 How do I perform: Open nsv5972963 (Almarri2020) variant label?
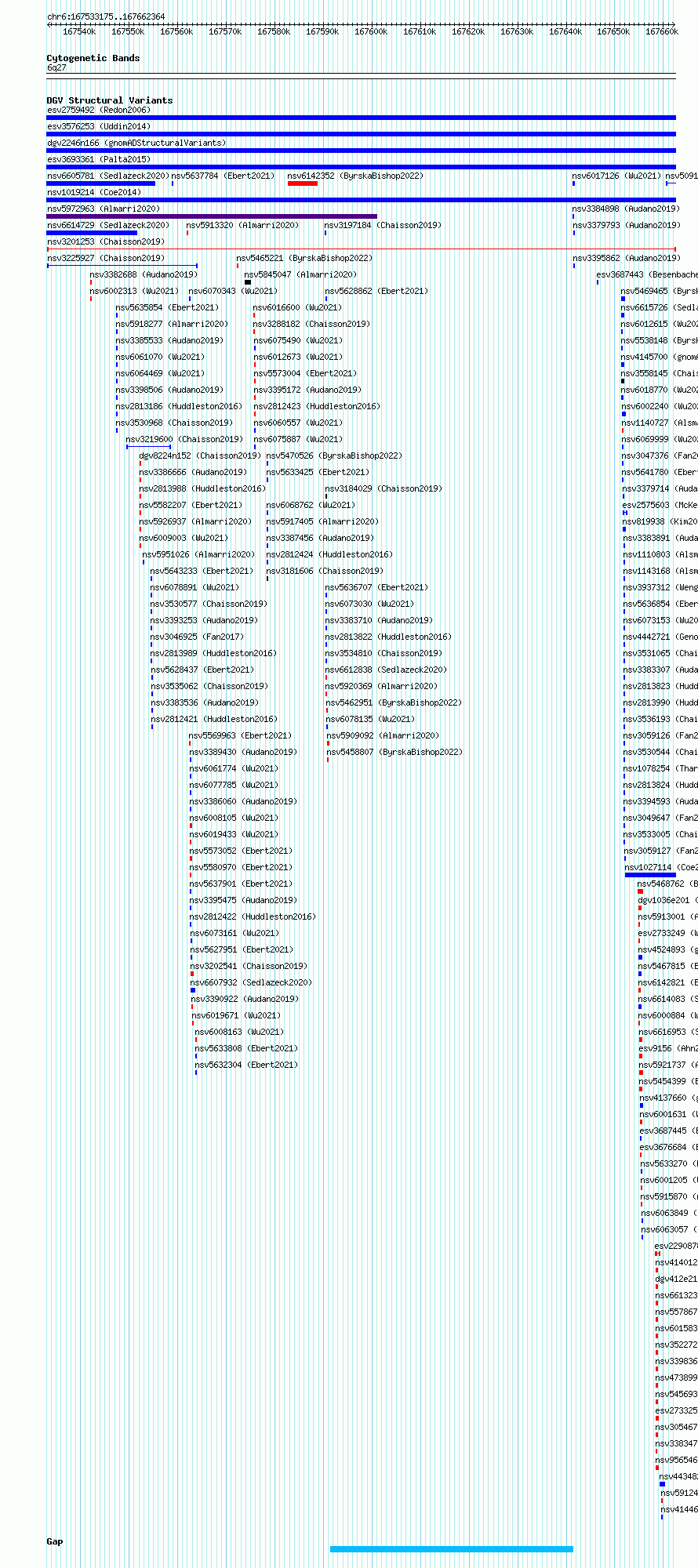(104, 209)
